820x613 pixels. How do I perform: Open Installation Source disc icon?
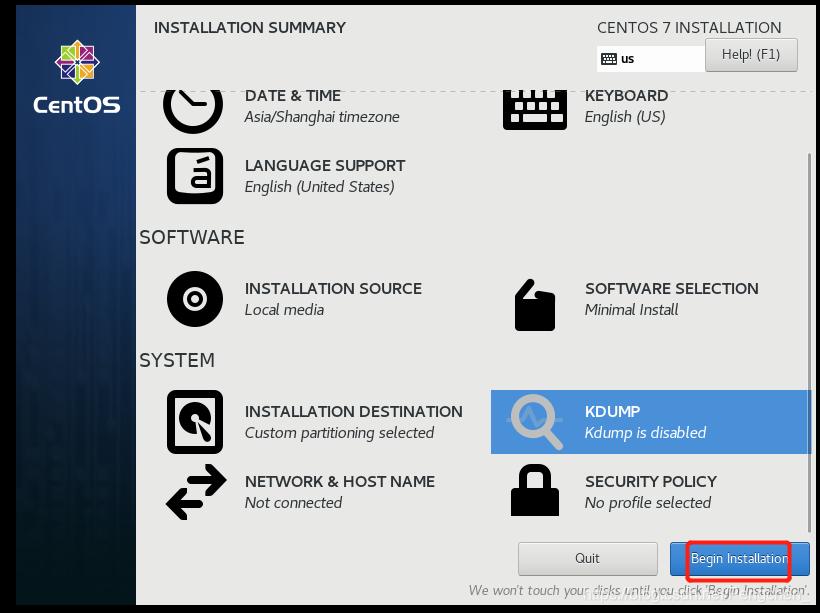(195, 299)
